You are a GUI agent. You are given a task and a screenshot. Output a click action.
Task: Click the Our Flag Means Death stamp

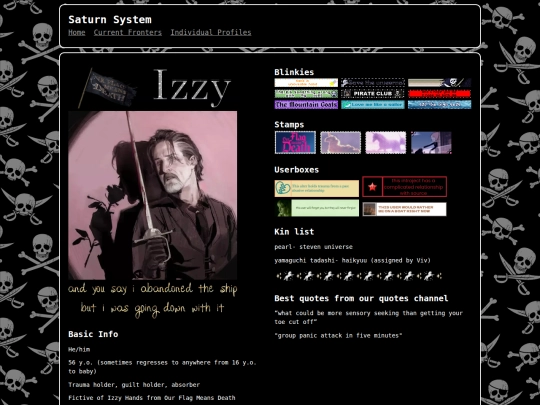pos(295,142)
